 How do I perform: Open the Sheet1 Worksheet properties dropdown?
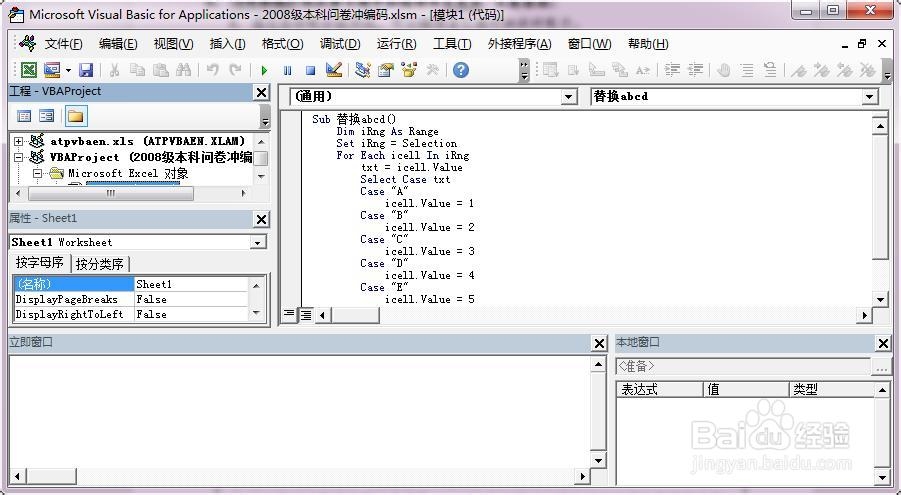(x=257, y=243)
